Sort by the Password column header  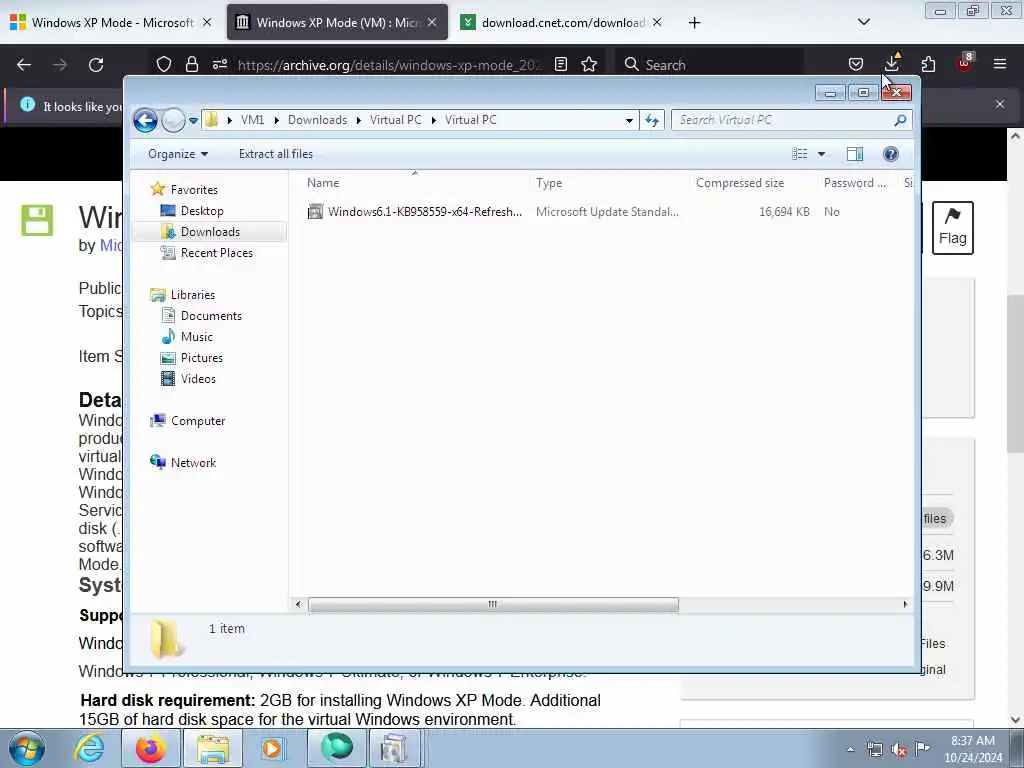coord(857,183)
